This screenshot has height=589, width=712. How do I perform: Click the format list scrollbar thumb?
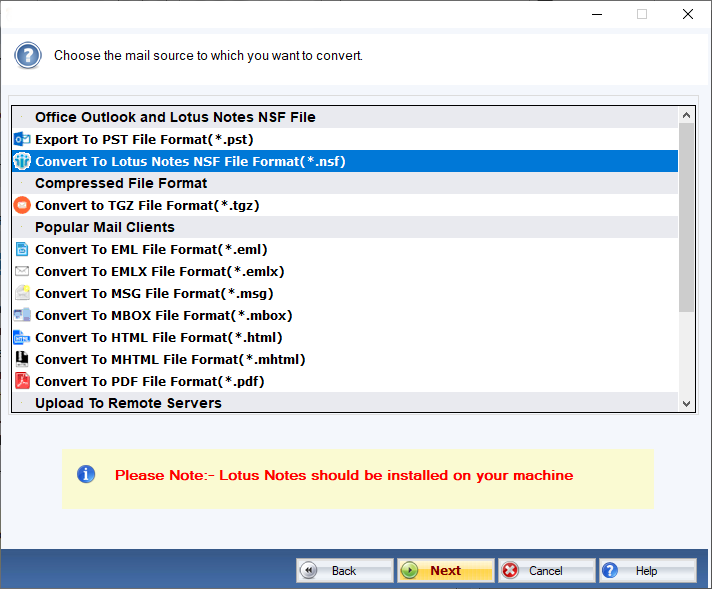pos(687,218)
